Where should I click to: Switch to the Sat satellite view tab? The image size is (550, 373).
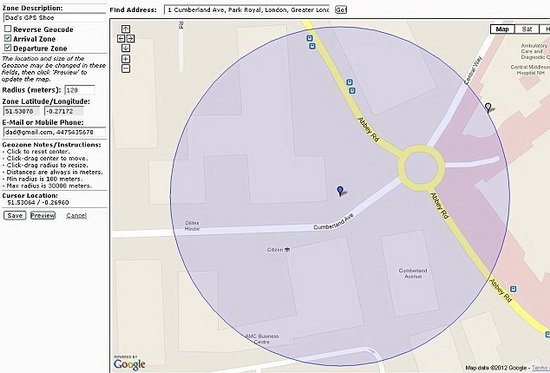coord(527,29)
